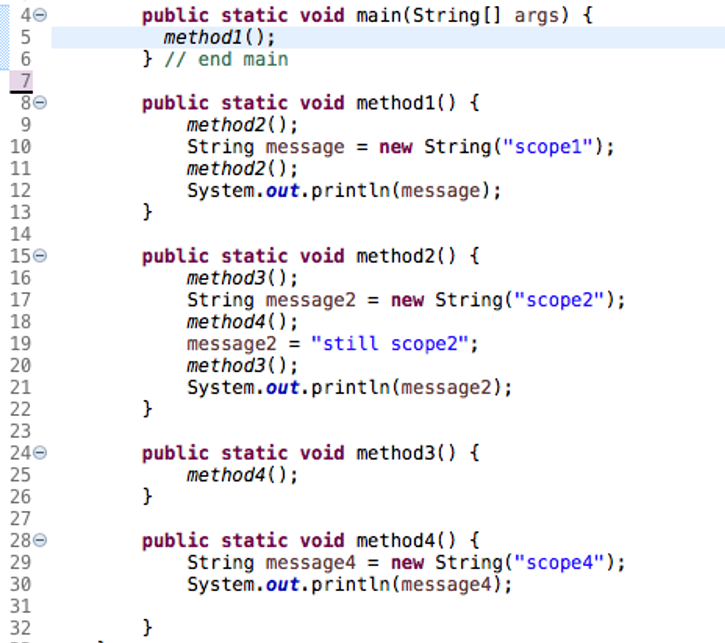Image resolution: width=725 pixels, height=643 pixels.
Task: Collapse method3 at the line 24 fold marker
Action: 40,453
